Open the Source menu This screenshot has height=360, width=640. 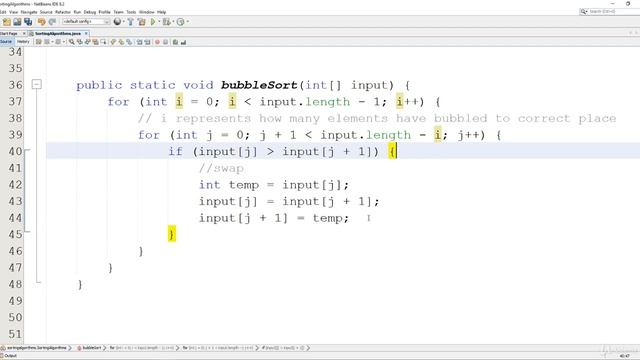[x=46, y=12]
